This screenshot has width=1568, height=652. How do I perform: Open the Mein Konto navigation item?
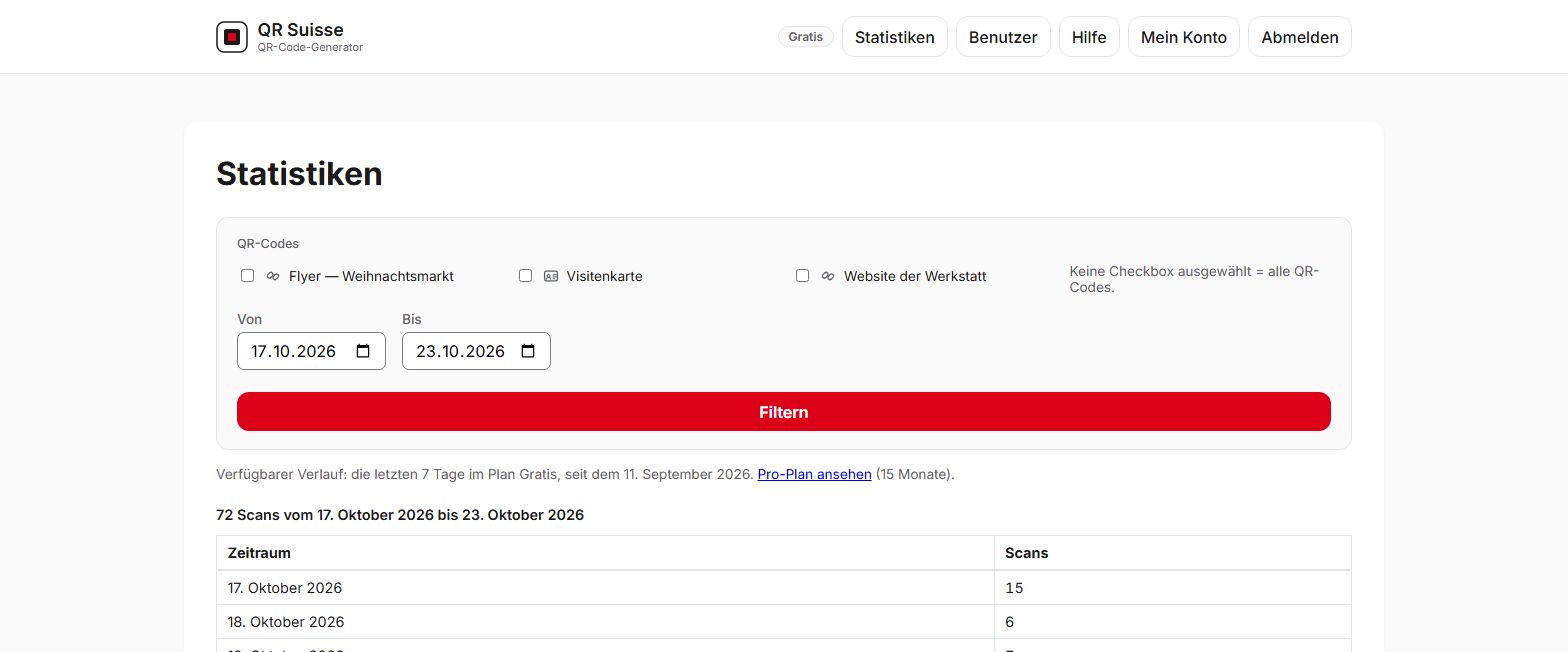(x=1184, y=37)
